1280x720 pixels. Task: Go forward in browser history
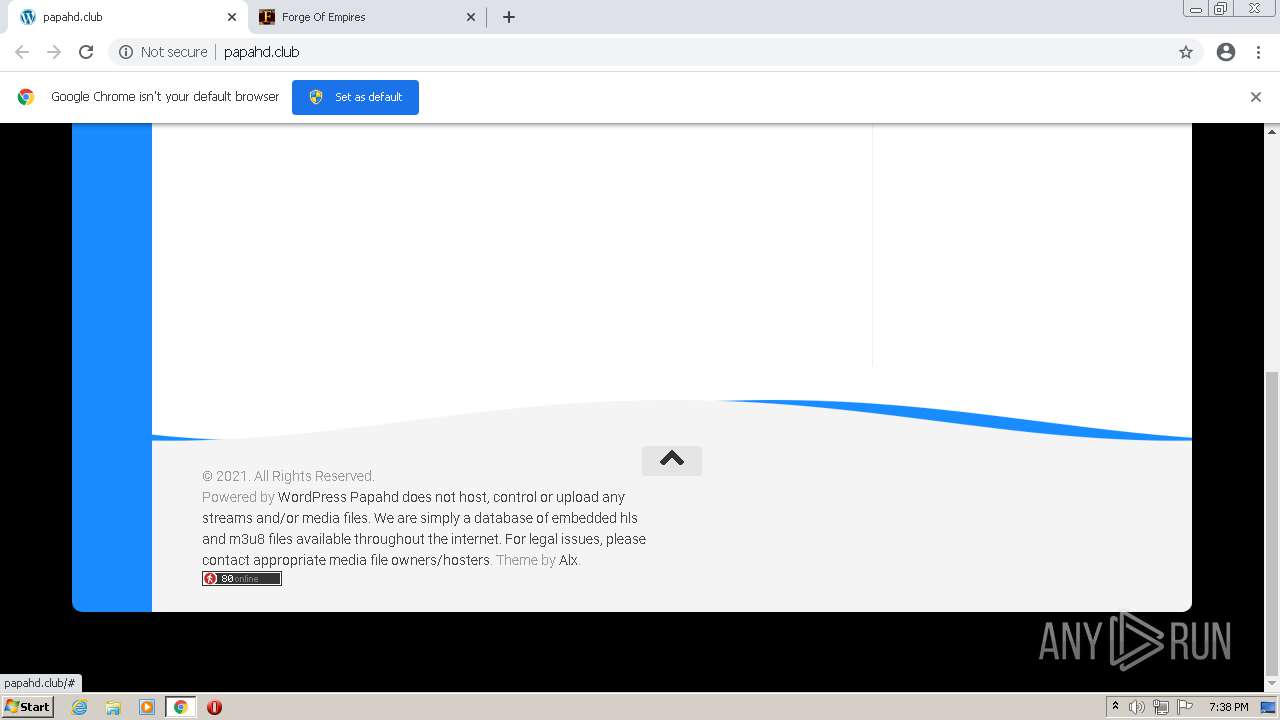point(54,52)
